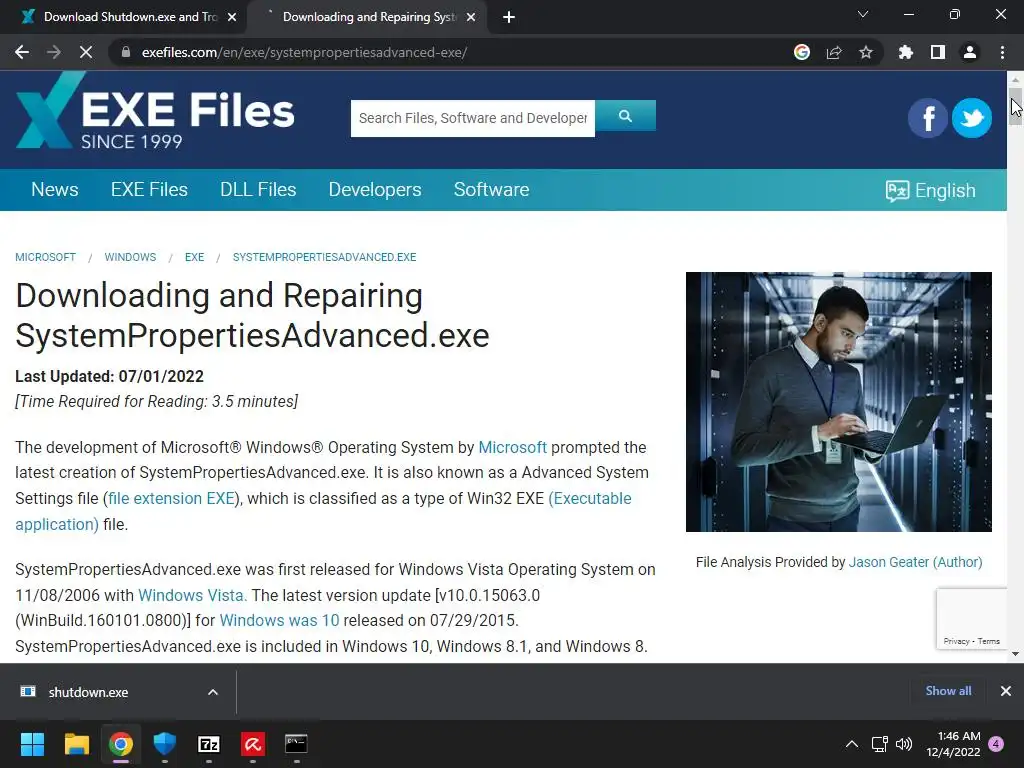The height and width of the screenshot is (768, 1024).
Task: Click the search magnifier button
Action: (625, 116)
